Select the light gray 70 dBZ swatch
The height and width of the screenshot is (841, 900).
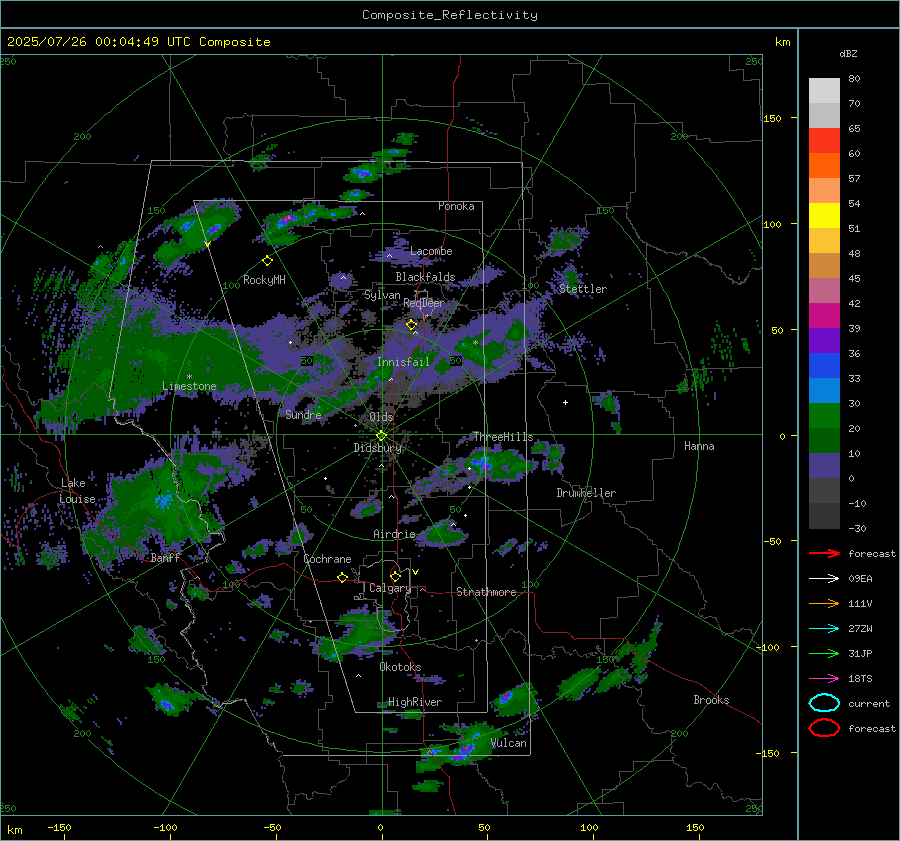tap(824, 91)
